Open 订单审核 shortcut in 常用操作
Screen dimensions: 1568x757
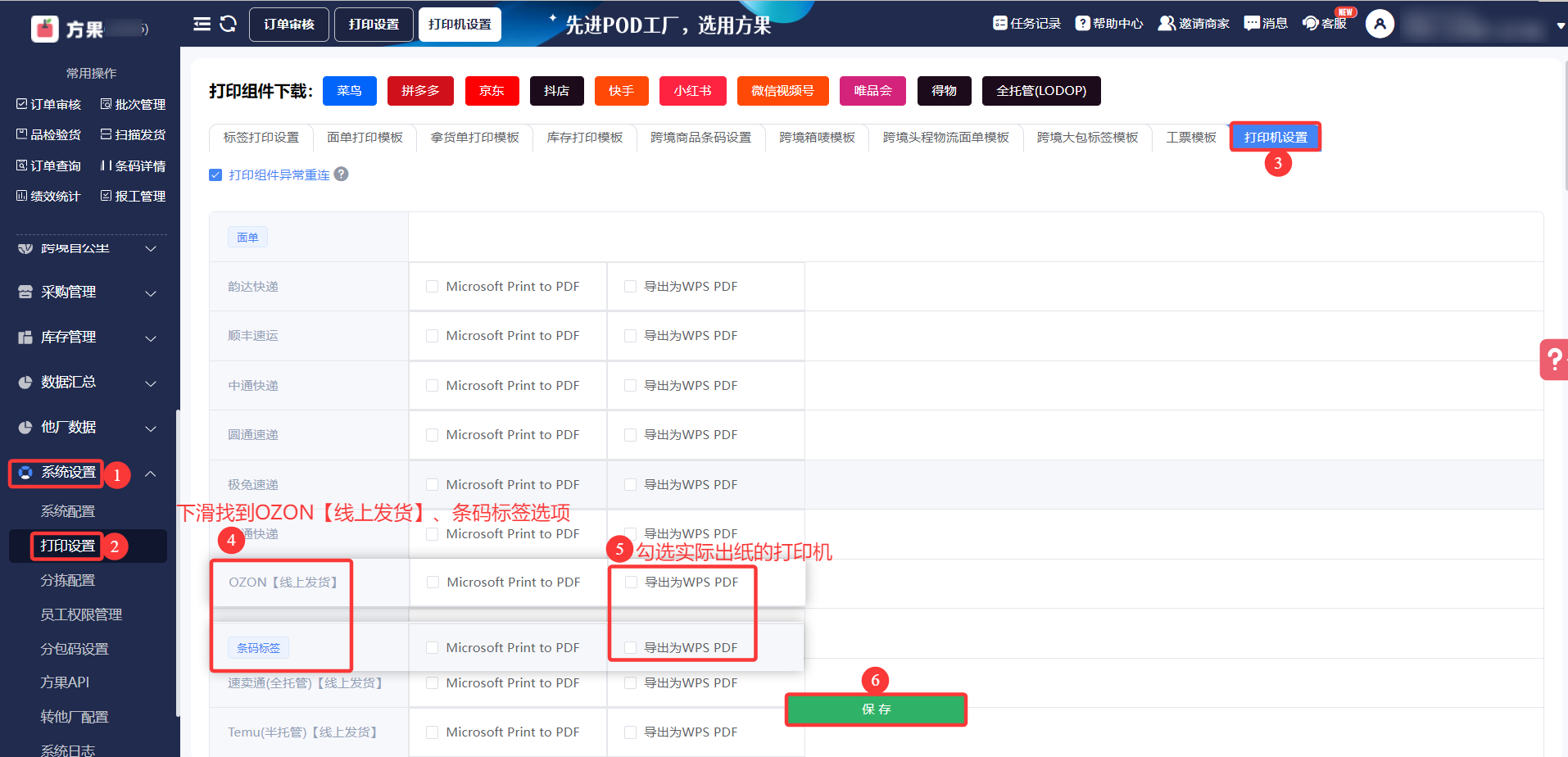(49, 104)
